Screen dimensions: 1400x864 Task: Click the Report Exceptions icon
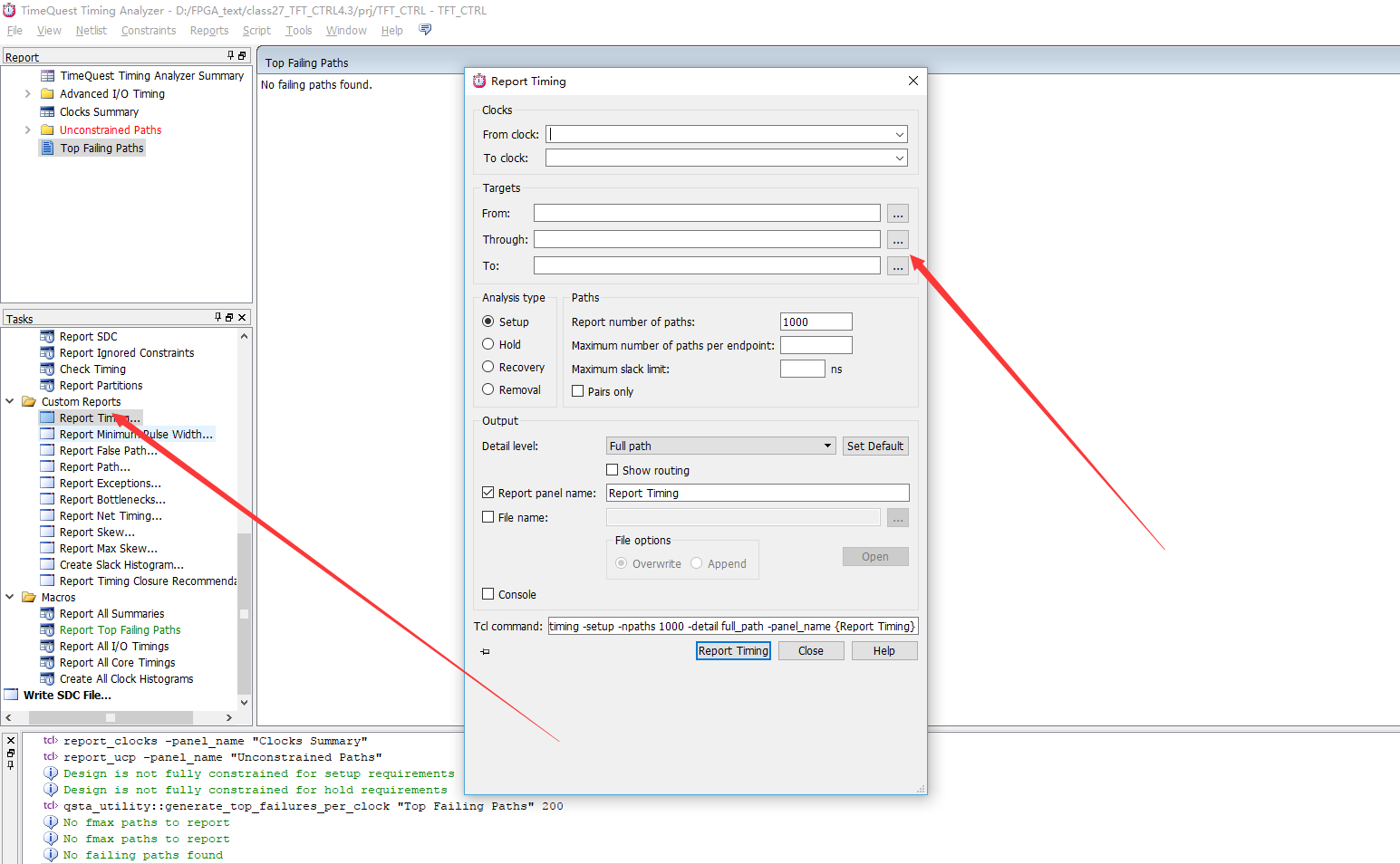click(x=47, y=483)
